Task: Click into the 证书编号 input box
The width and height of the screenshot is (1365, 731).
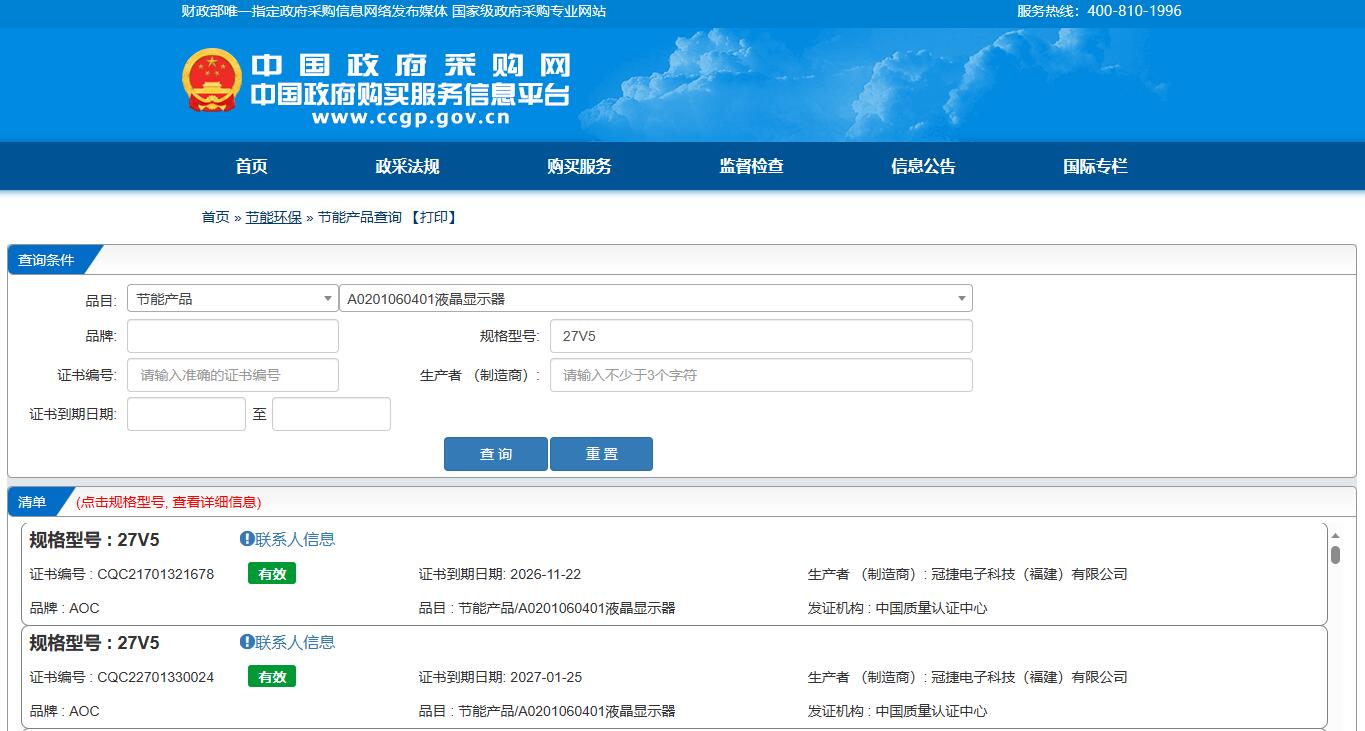Action: 232,375
